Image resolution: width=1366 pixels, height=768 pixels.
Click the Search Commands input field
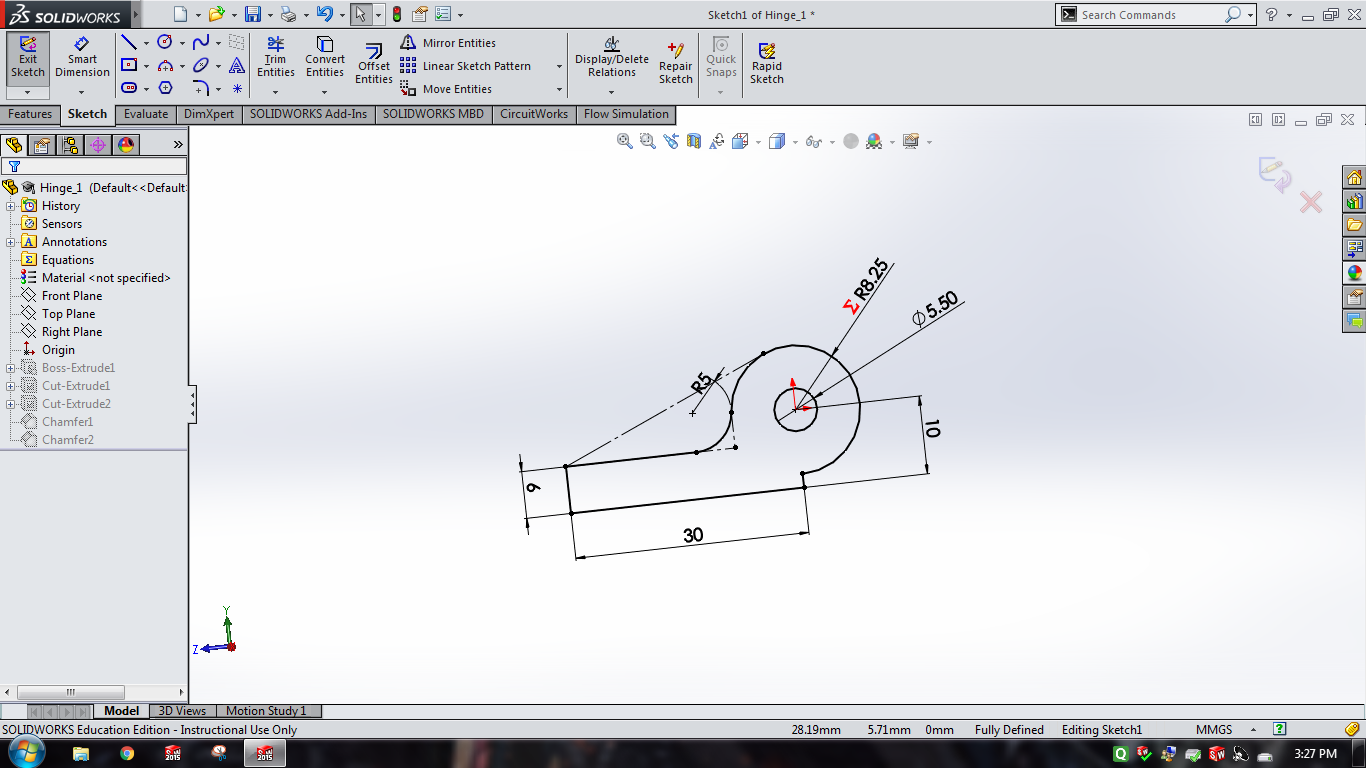coord(1150,15)
